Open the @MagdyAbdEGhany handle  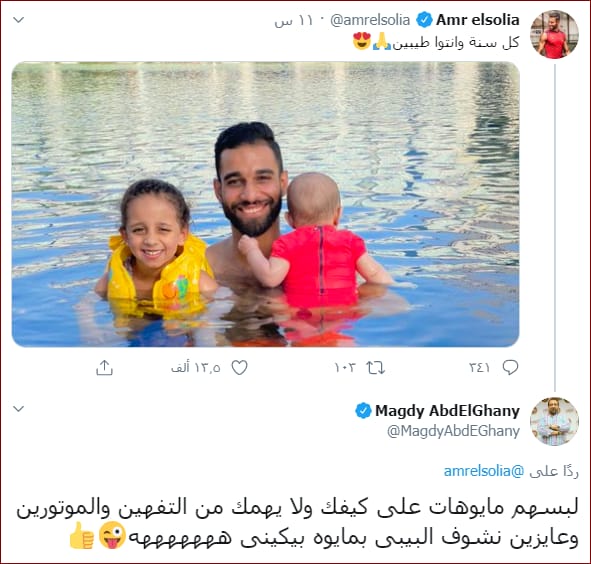coord(453,431)
